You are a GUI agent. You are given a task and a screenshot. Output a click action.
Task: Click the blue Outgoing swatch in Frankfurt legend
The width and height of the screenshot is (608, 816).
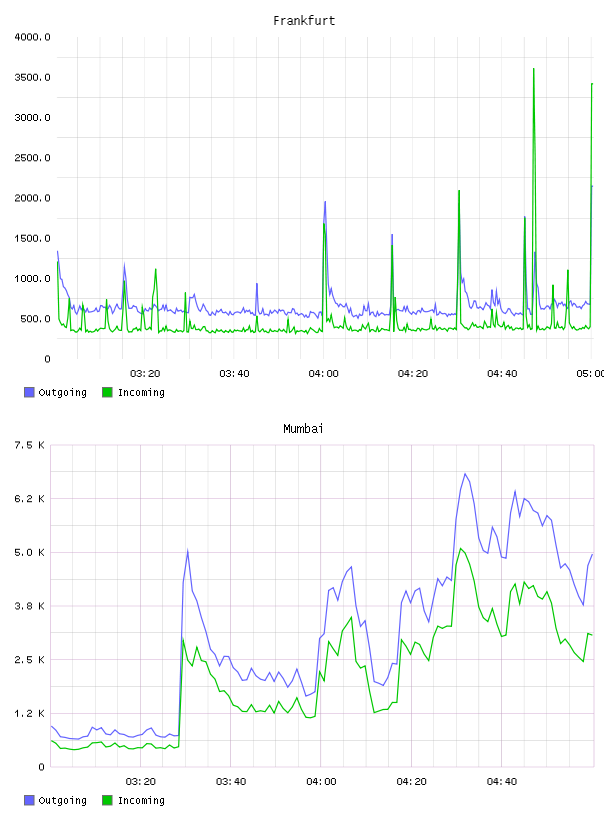(29, 392)
